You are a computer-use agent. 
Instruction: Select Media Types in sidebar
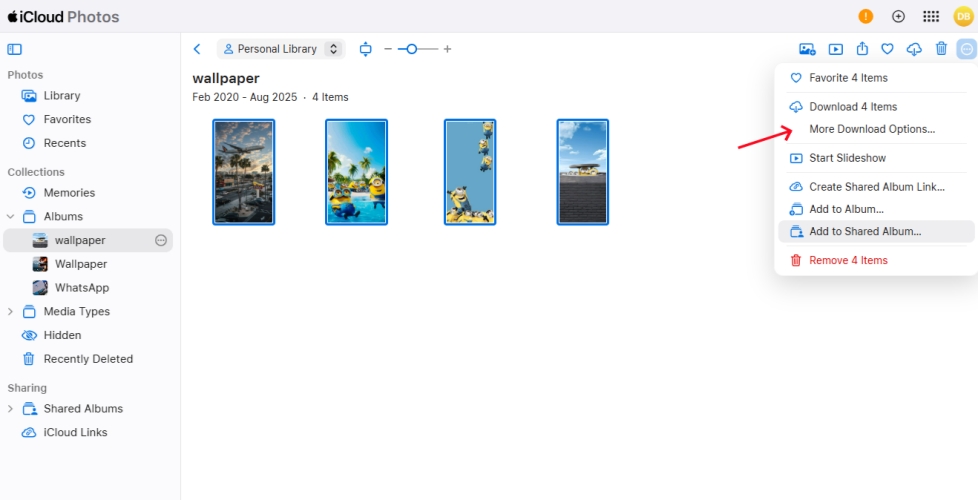[76, 311]
